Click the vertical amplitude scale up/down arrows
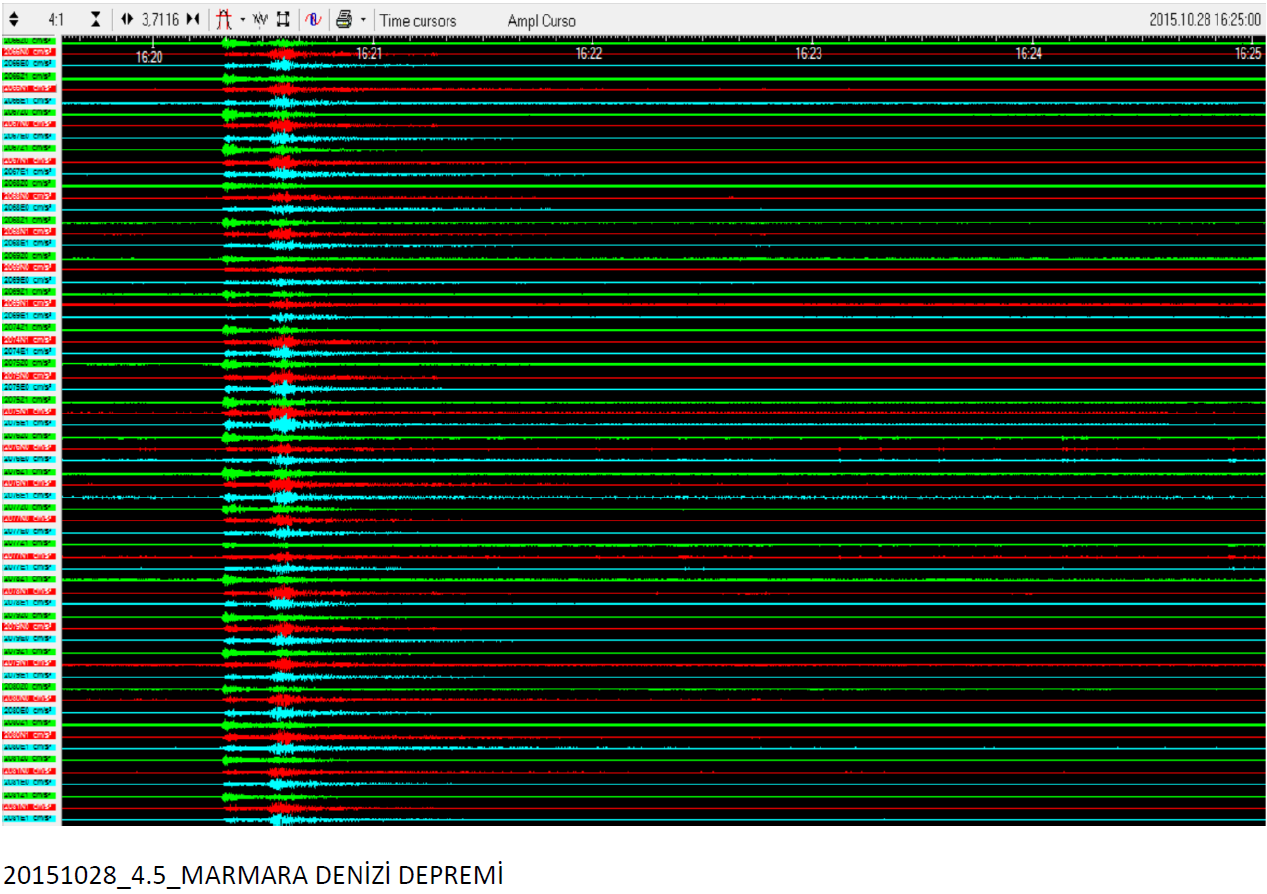Viewport: 1267px width, 894px height. 13,20
